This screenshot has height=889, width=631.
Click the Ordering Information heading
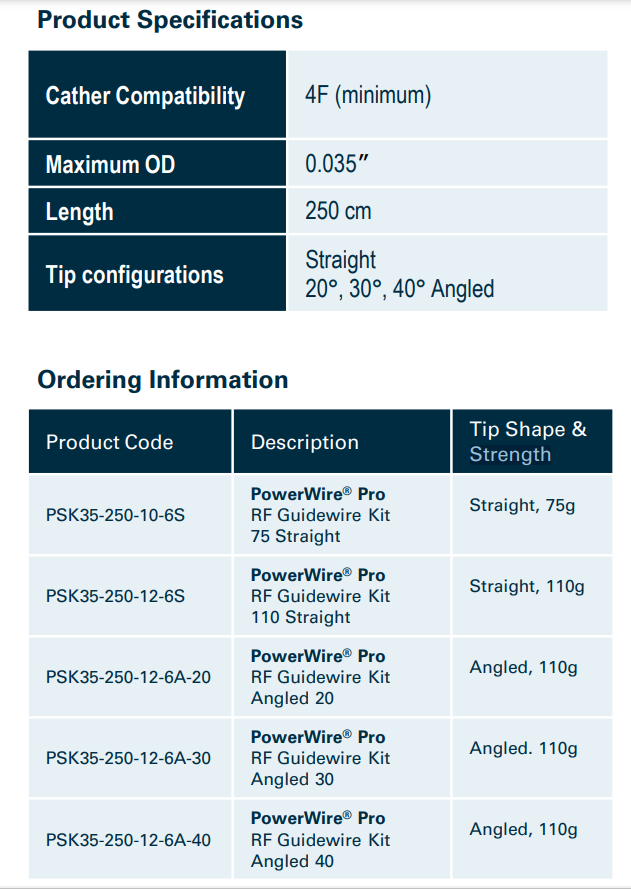tap(163, 380)
